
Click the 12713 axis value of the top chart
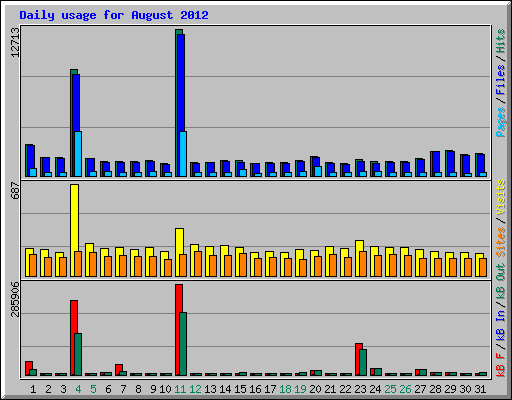[x=15, y=43]
